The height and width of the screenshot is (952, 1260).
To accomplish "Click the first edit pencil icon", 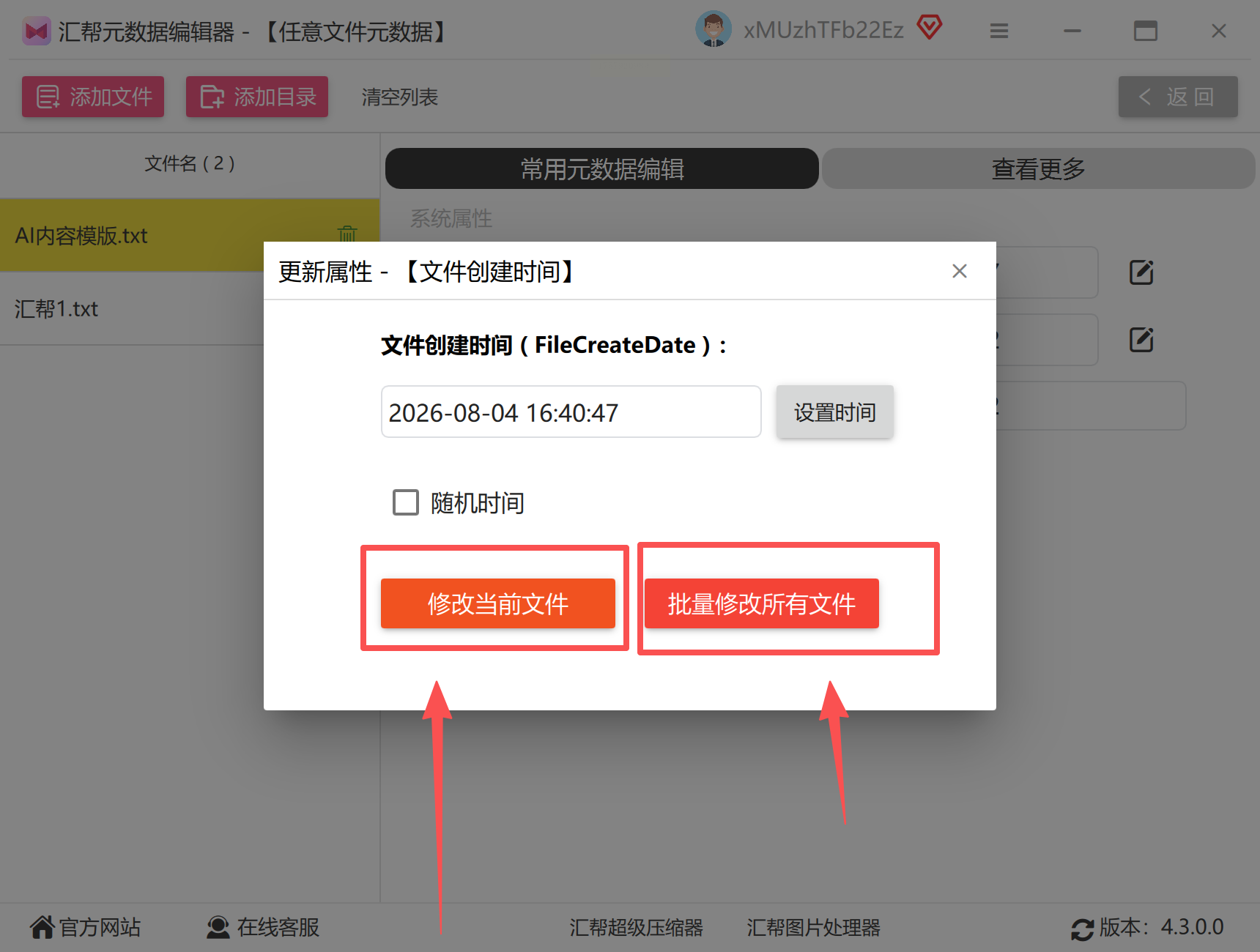I will (1141, 272).
